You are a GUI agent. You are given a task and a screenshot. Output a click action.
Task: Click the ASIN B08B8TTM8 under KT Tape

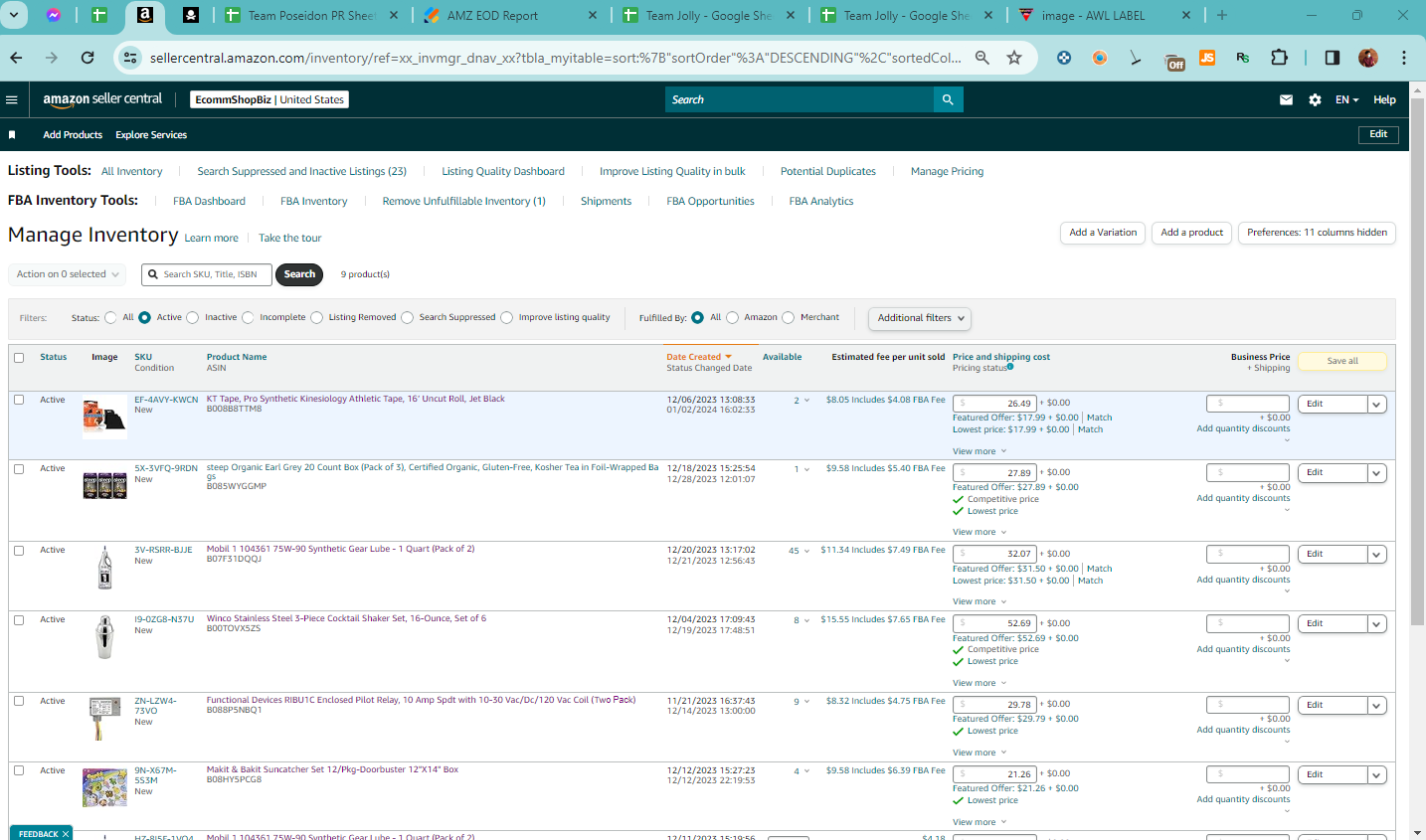click(235, 409)
